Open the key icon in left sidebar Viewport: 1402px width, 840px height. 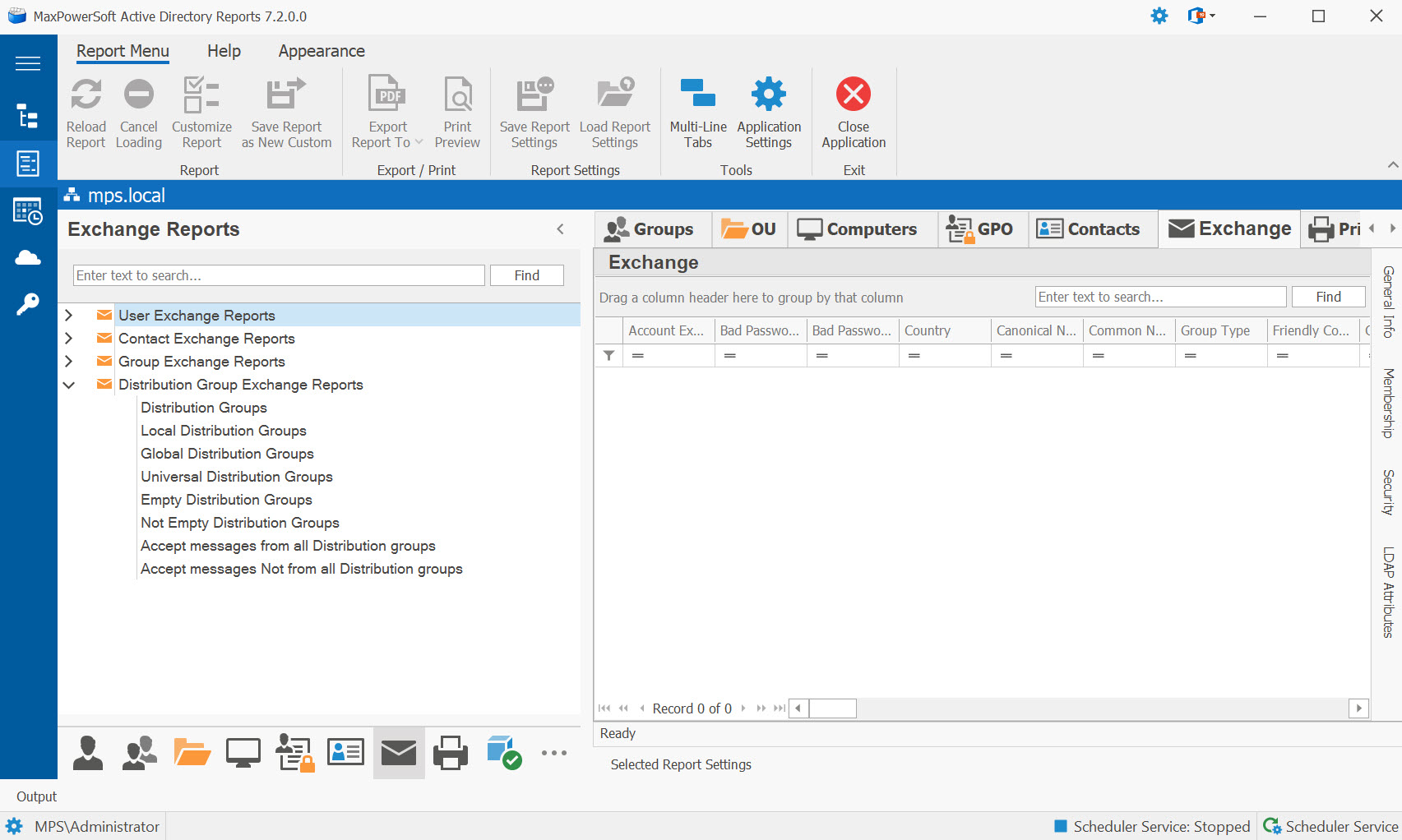(x=28, y=304)
